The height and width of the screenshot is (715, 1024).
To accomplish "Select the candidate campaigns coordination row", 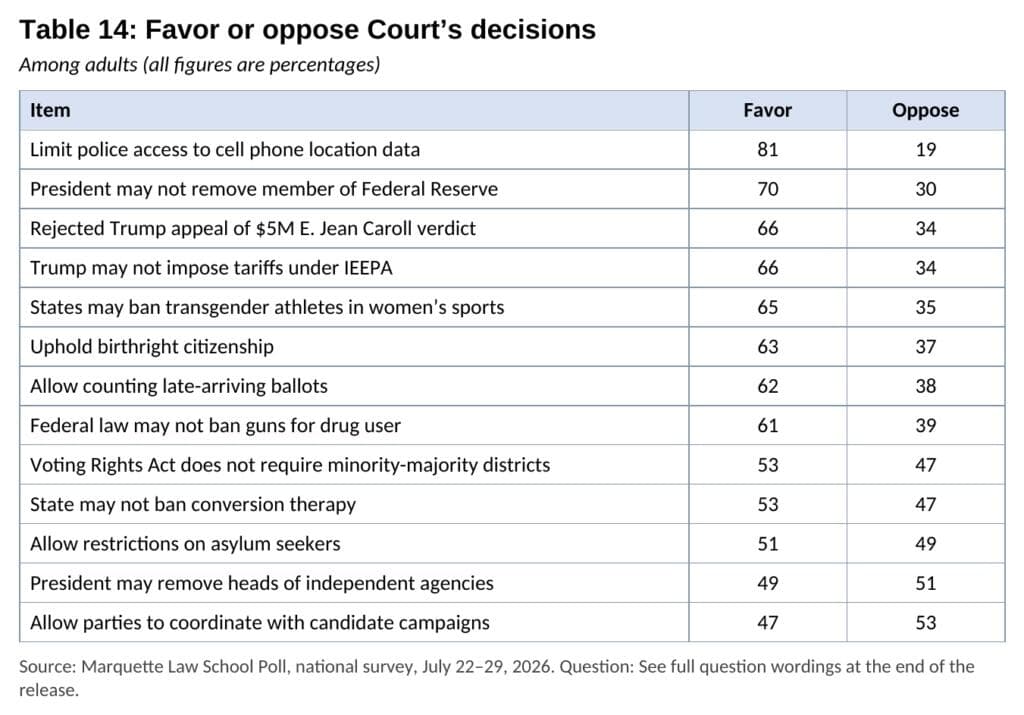I will click(x=512, y=622).
